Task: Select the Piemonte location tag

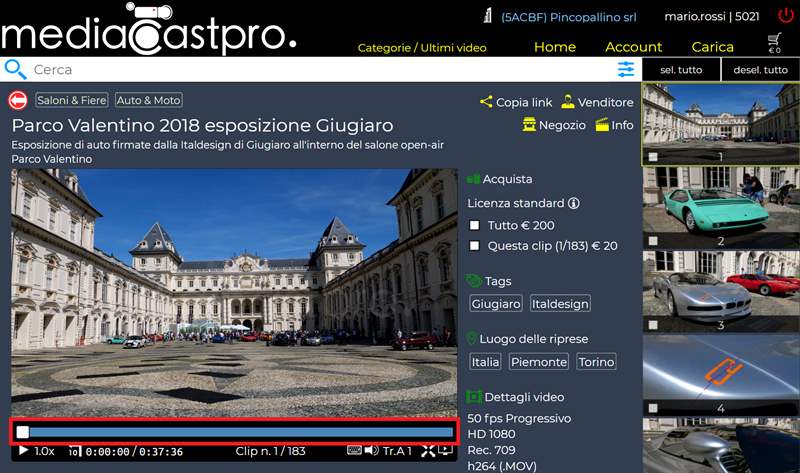Action: [539, 362]
